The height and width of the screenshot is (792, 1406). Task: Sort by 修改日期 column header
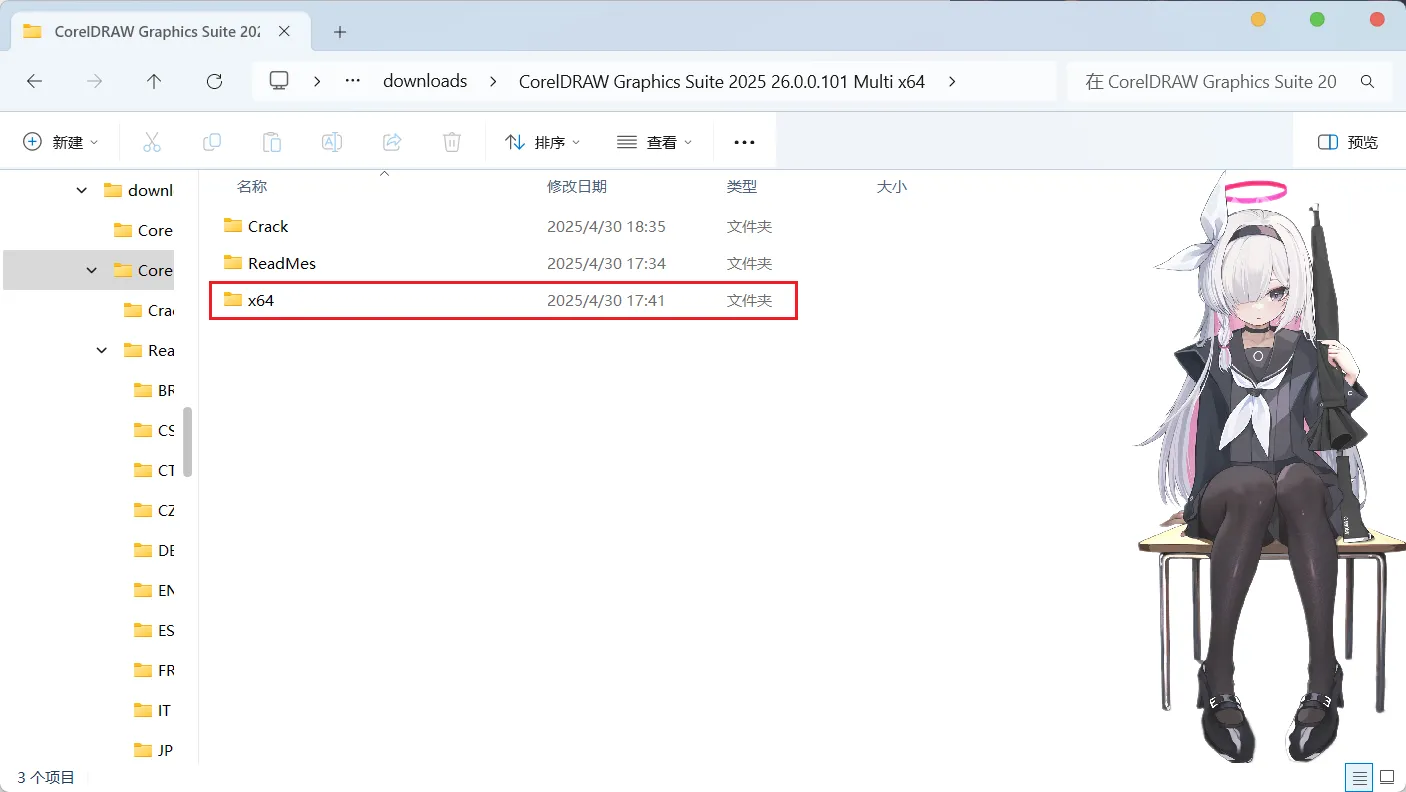pyautogui.click(x=577, y=187)
